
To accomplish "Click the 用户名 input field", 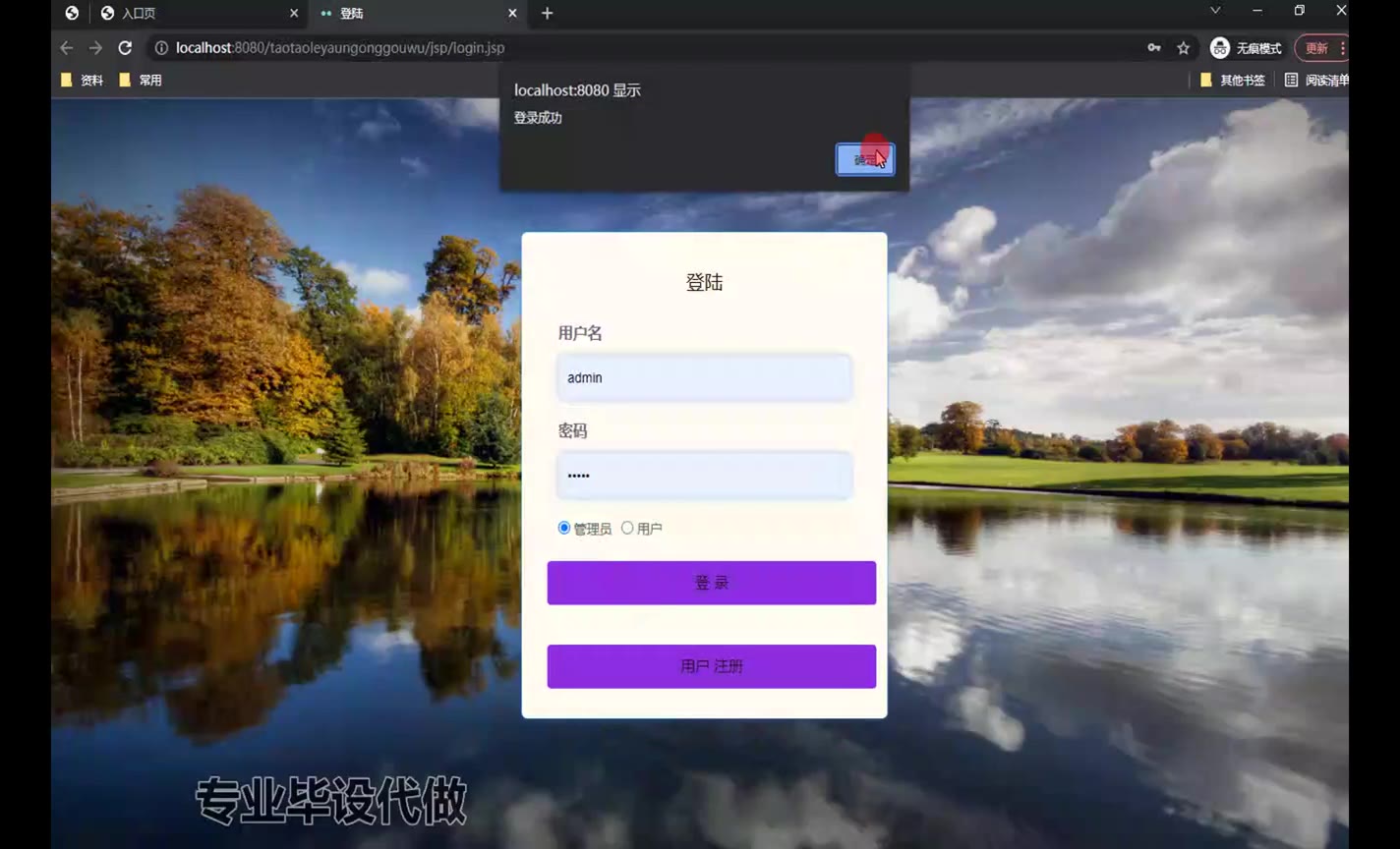I will pos(704,378).
